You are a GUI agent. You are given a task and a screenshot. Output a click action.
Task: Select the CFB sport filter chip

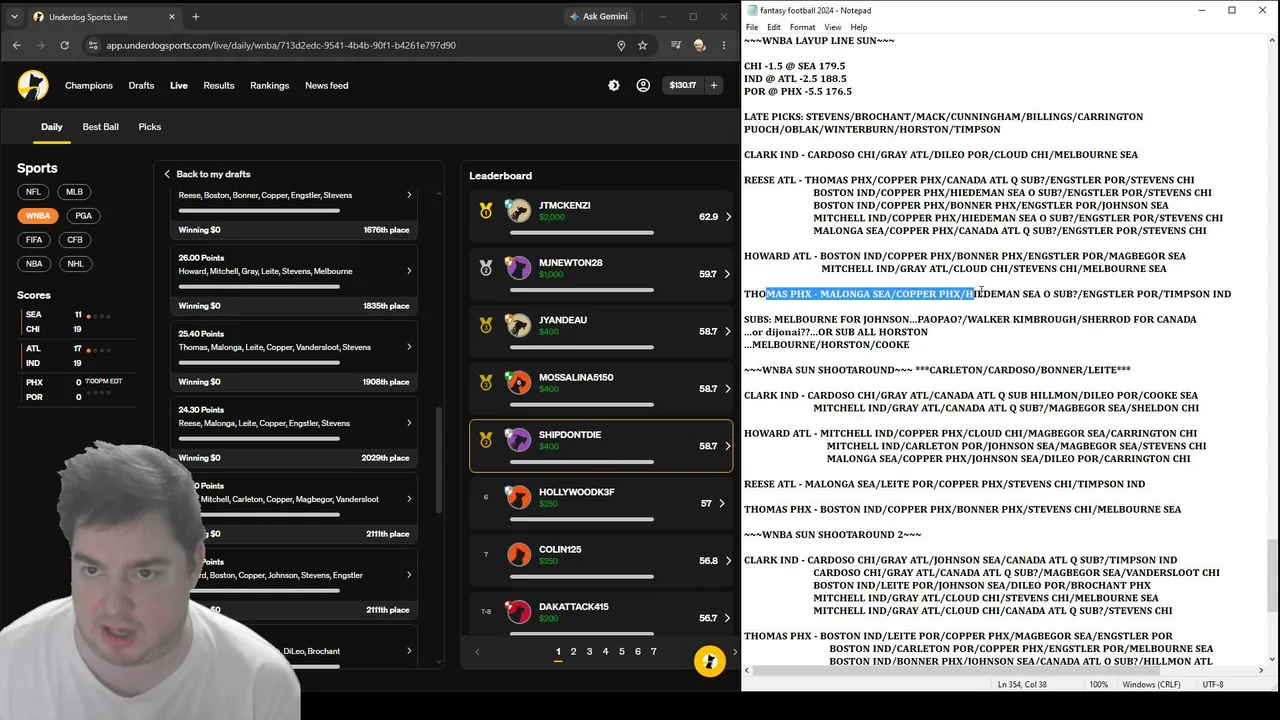(75, 240)
